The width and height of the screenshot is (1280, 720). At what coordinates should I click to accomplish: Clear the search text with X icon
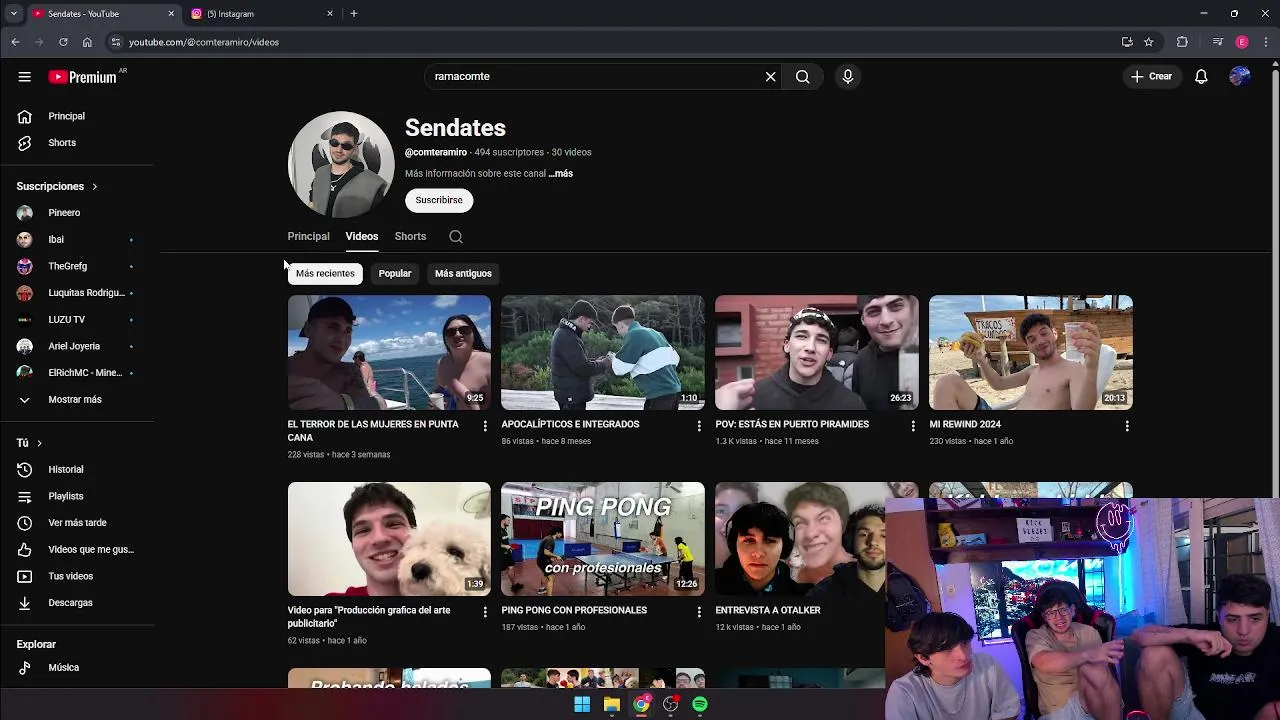(x=770, y=77)
